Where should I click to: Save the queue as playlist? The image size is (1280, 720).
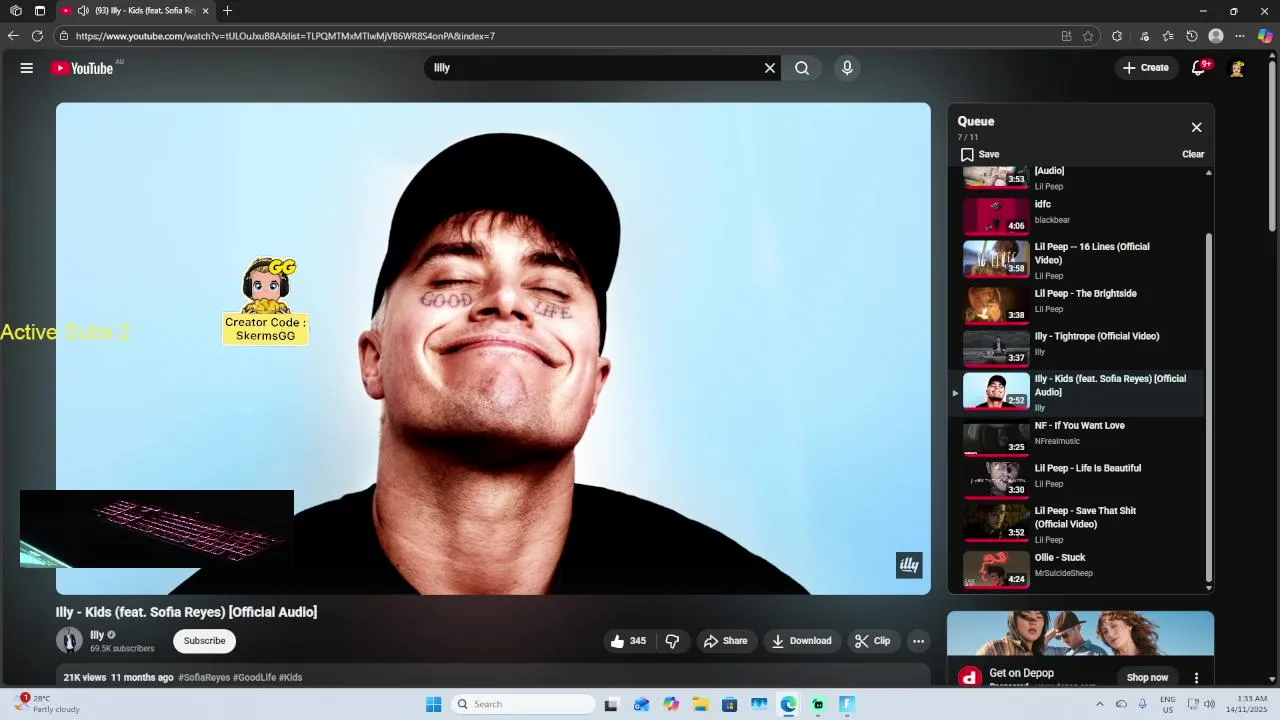pos(980,154)
